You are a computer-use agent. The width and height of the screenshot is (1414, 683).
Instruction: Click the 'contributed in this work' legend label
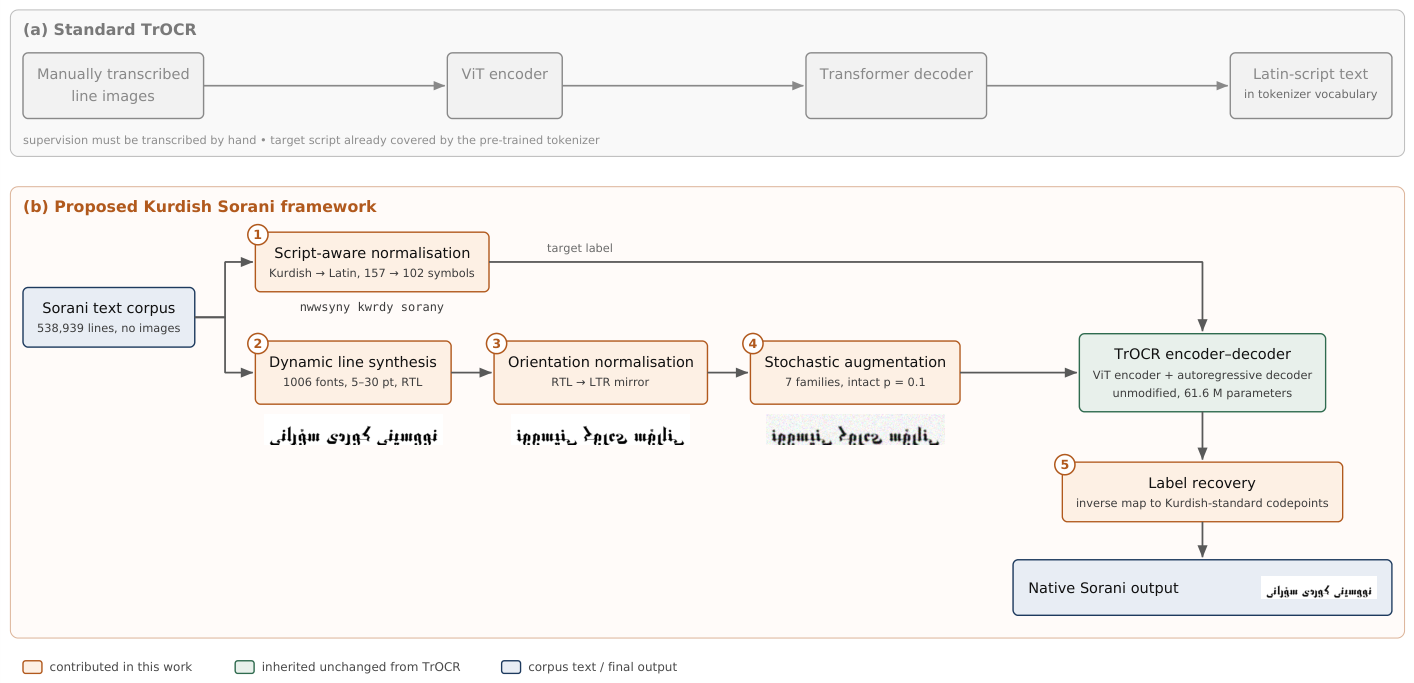121,667
